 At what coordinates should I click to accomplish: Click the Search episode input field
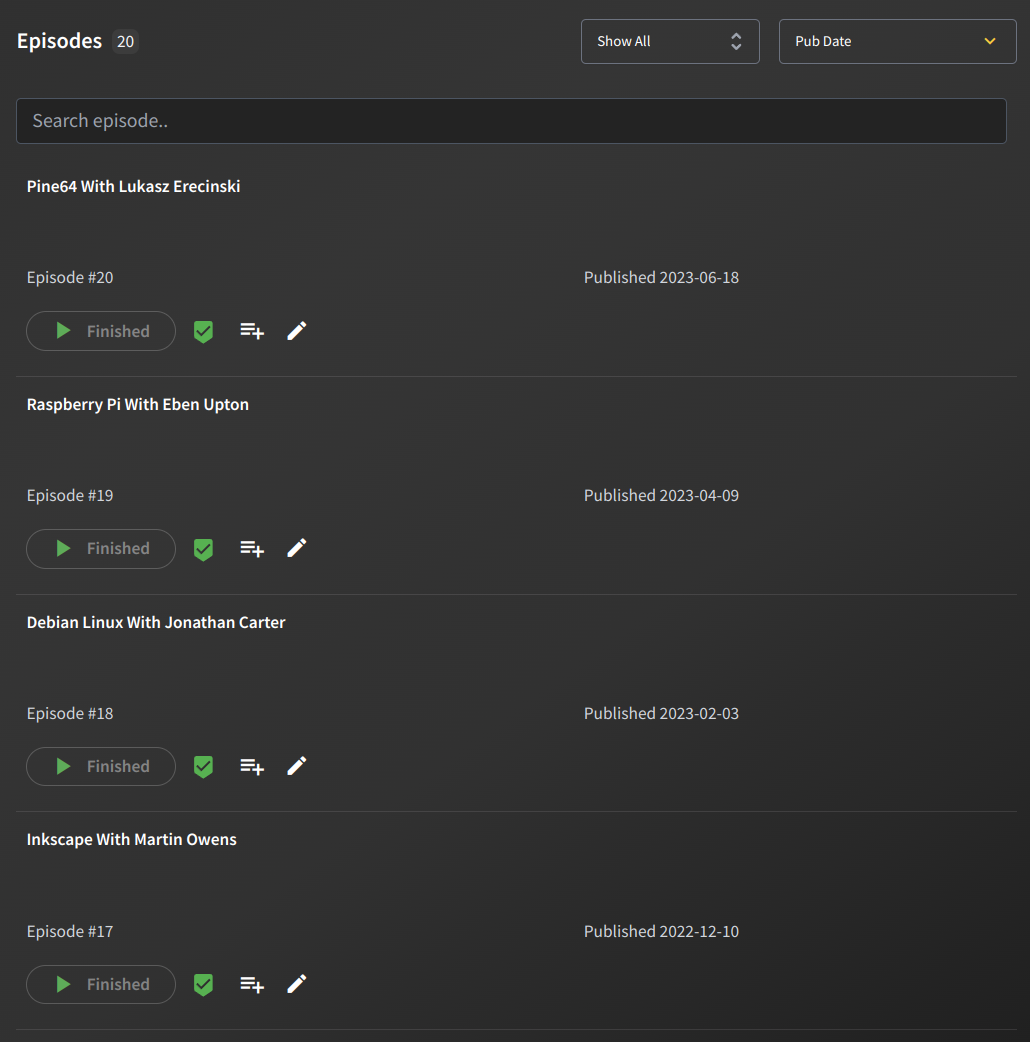click(511, 121)
